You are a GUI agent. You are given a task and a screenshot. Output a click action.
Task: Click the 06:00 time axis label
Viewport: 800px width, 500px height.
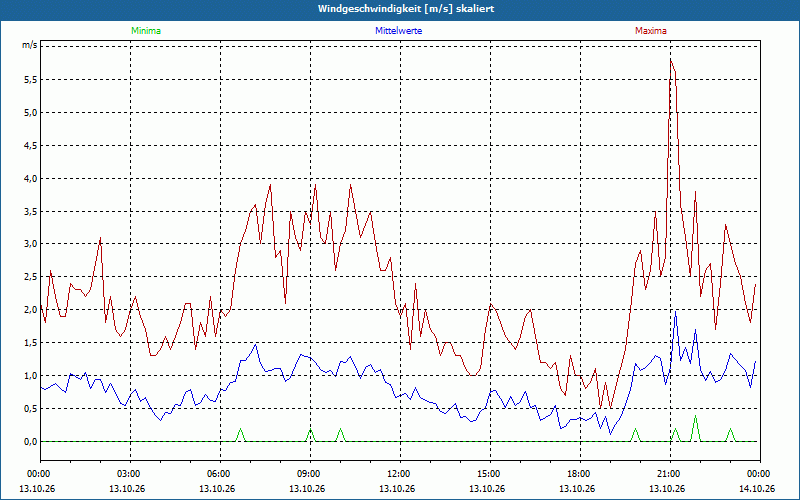click(x=220, y=473)
